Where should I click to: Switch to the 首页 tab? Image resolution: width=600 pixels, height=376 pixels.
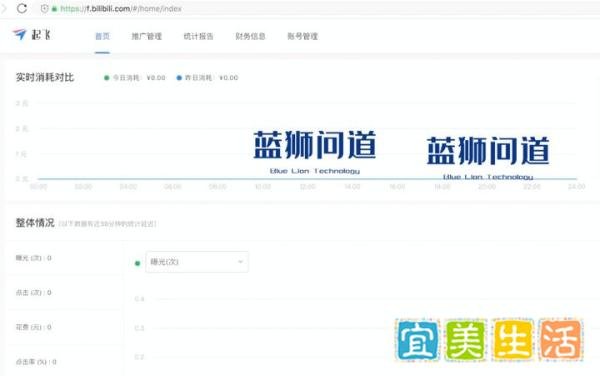click(102, 36)
